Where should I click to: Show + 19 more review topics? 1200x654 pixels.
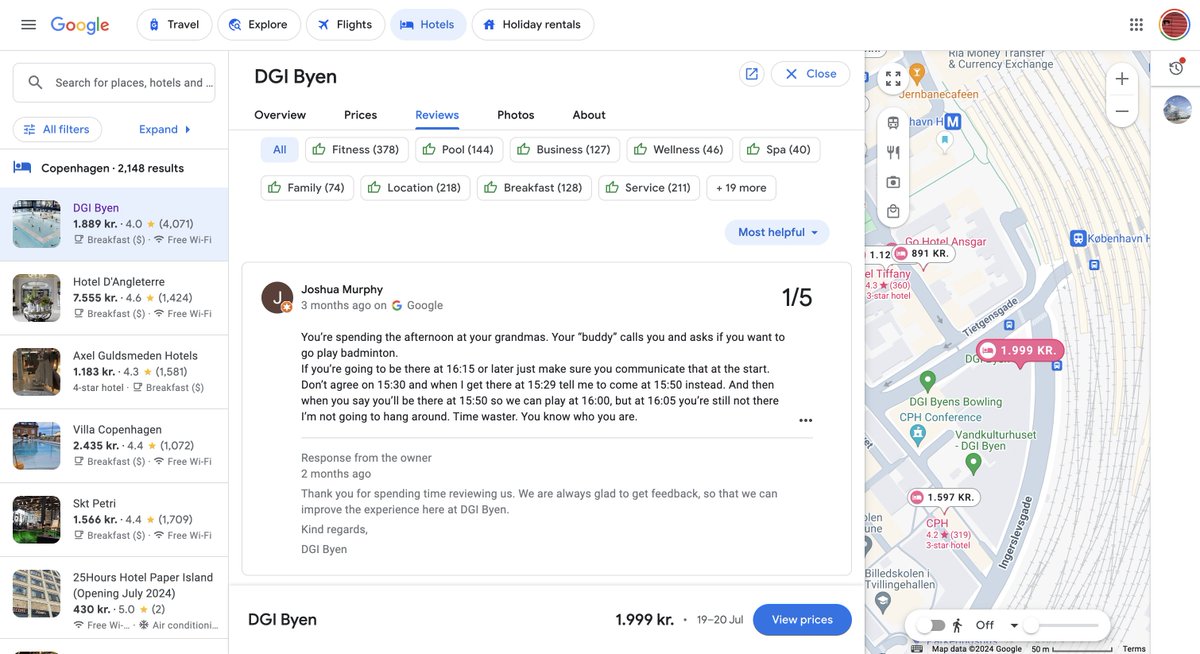[741, 188]
